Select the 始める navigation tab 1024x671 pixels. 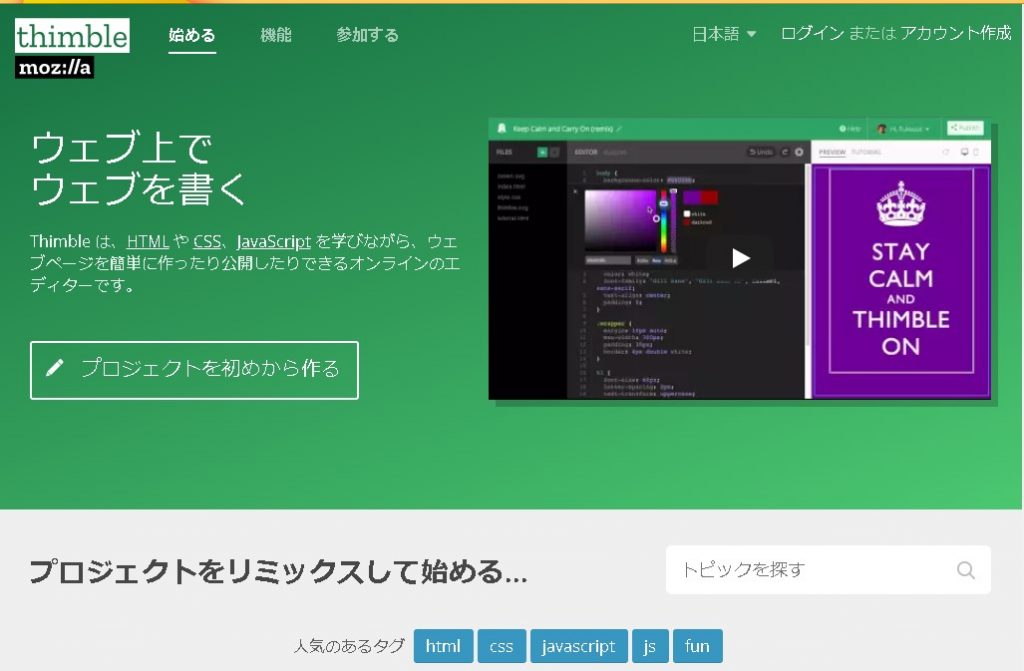pos(192,35)
